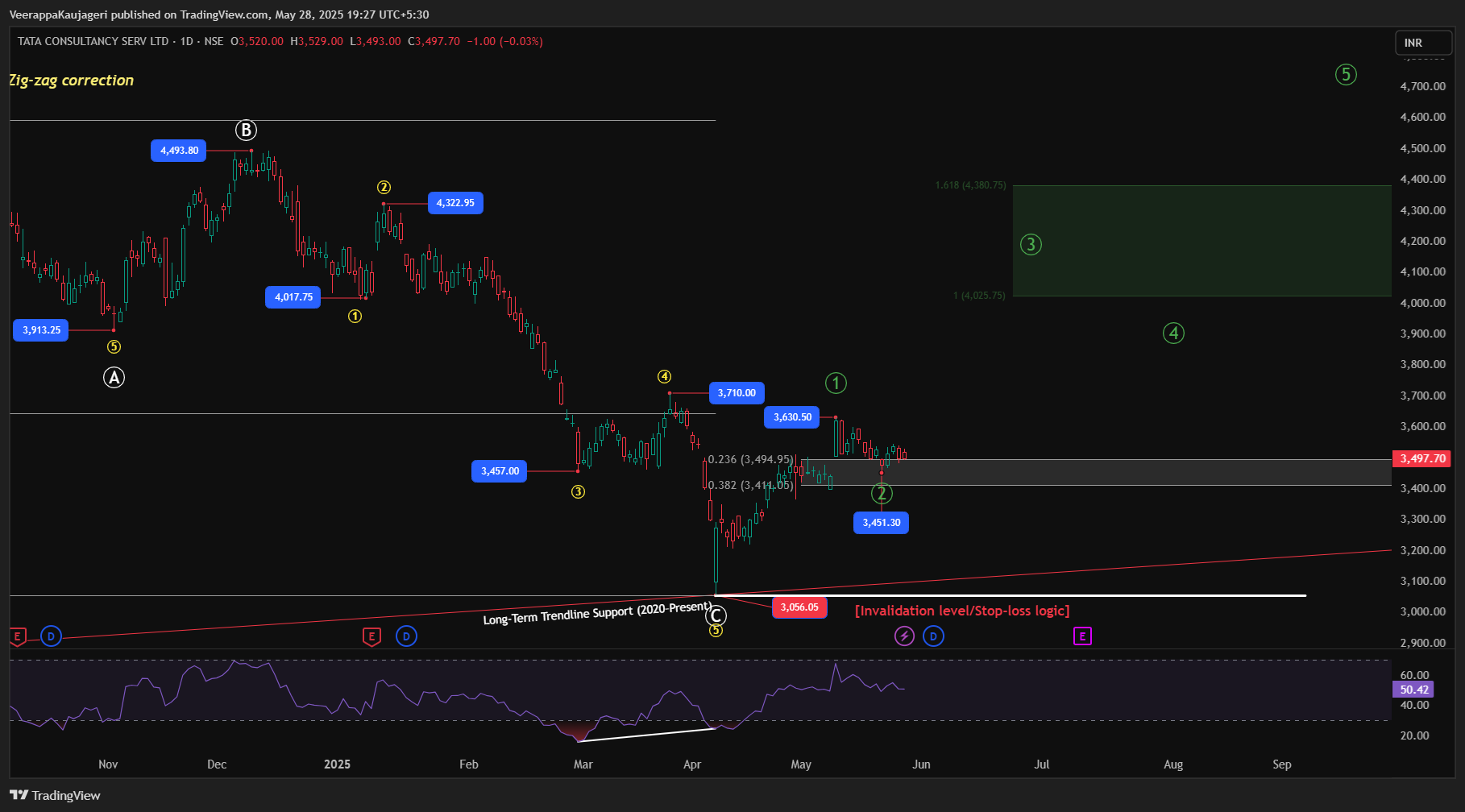Select the circled white A wave label
This screenshot has height=812, width=1465.
click(114, 377)
